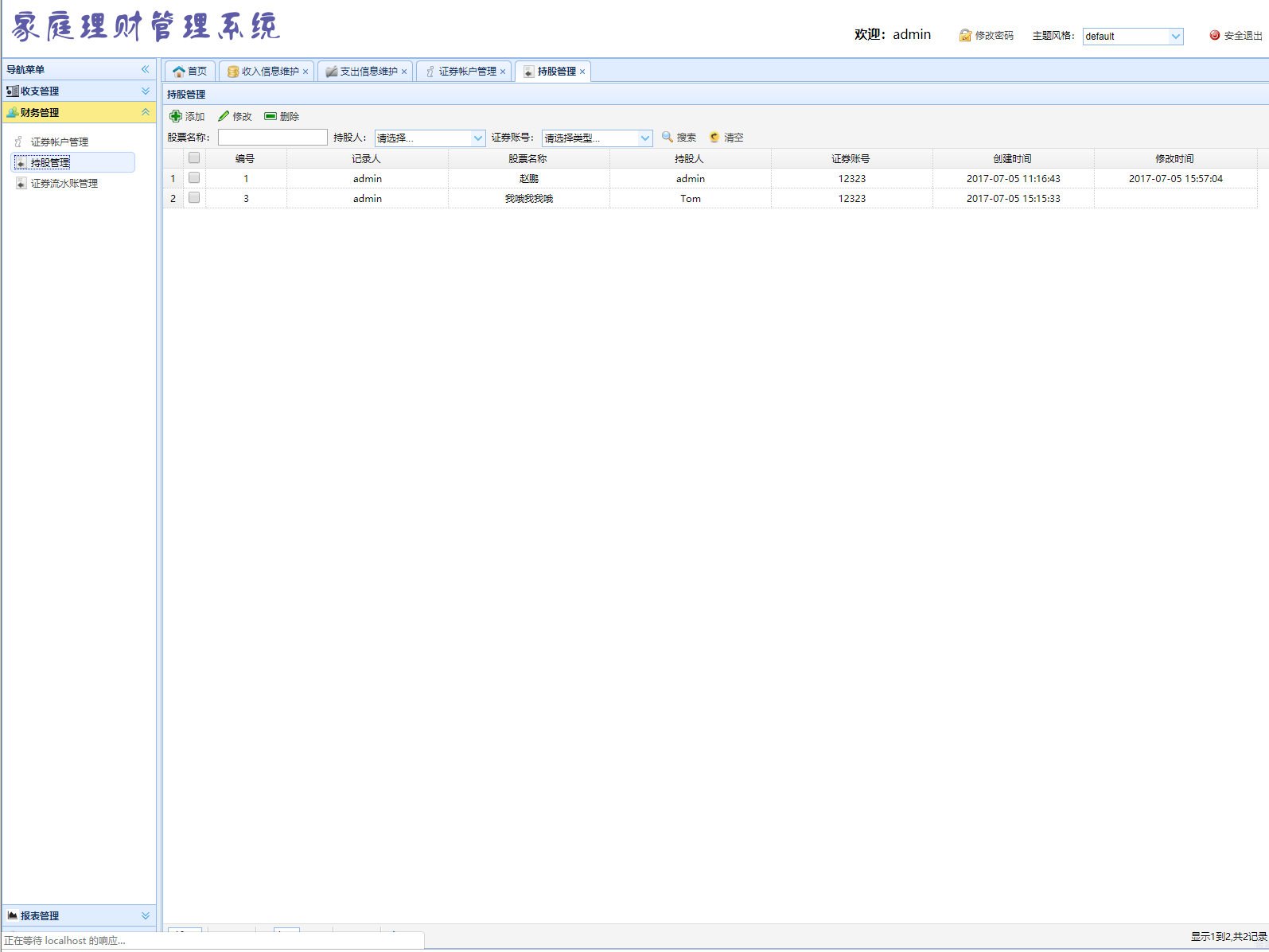
Task: Open 证券流水账管理 in the sidebar tree
Action: [64, 183]
